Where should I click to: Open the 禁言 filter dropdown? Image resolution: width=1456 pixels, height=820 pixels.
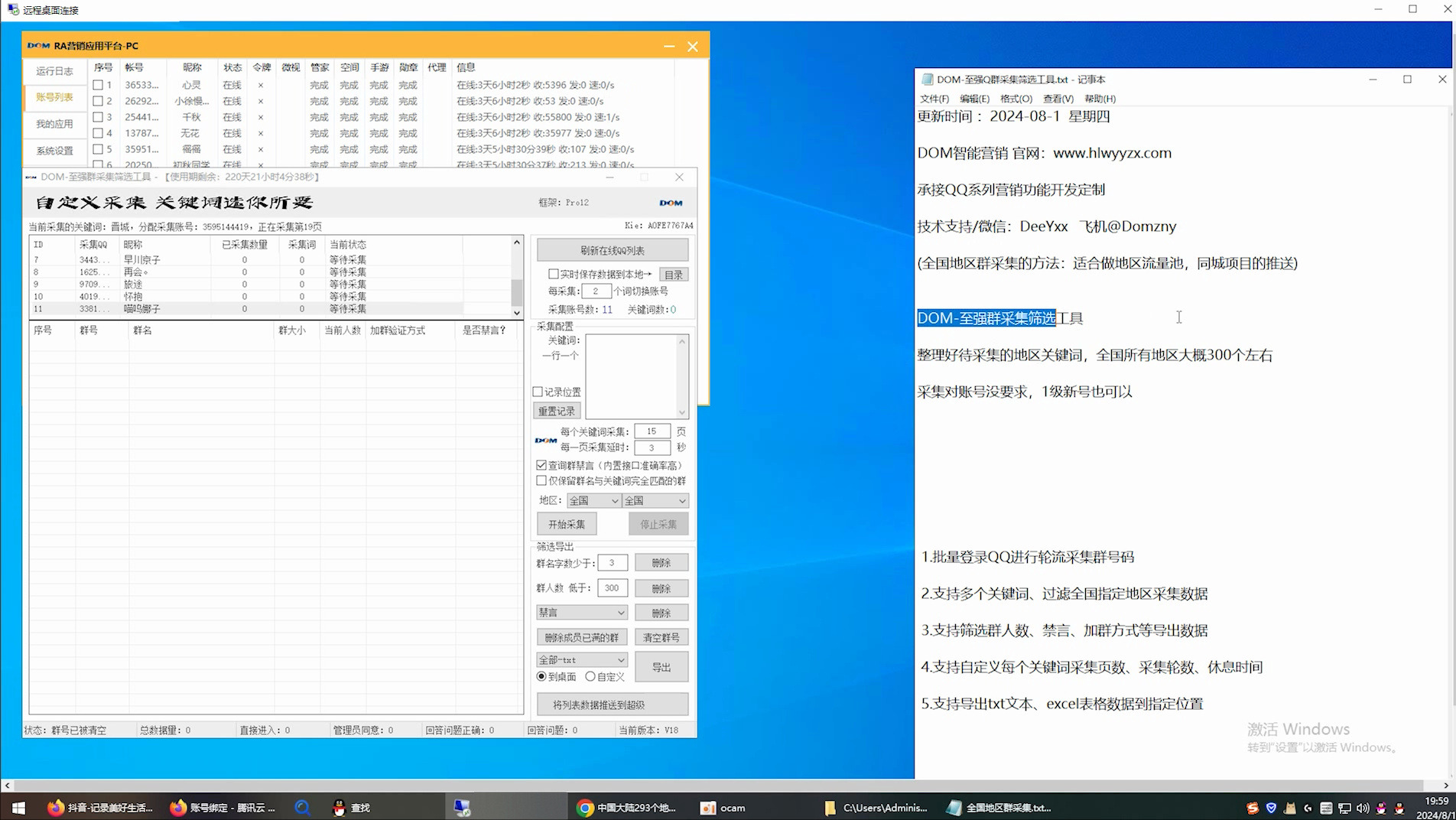point(582,613)
